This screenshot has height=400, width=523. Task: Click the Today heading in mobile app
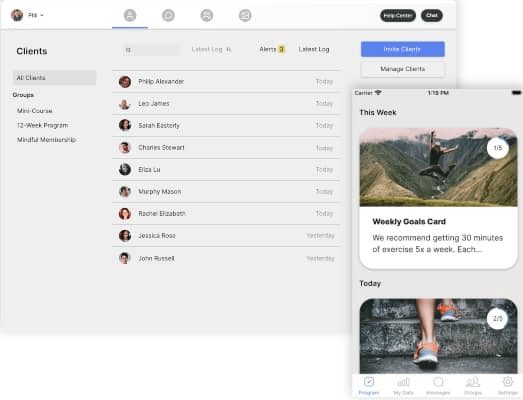(x=370, y=283)
